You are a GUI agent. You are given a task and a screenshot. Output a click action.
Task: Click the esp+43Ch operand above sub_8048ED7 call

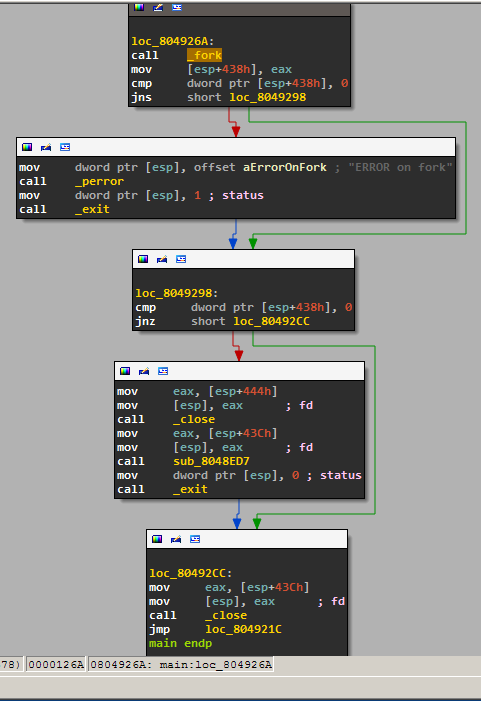click(243, 434)
